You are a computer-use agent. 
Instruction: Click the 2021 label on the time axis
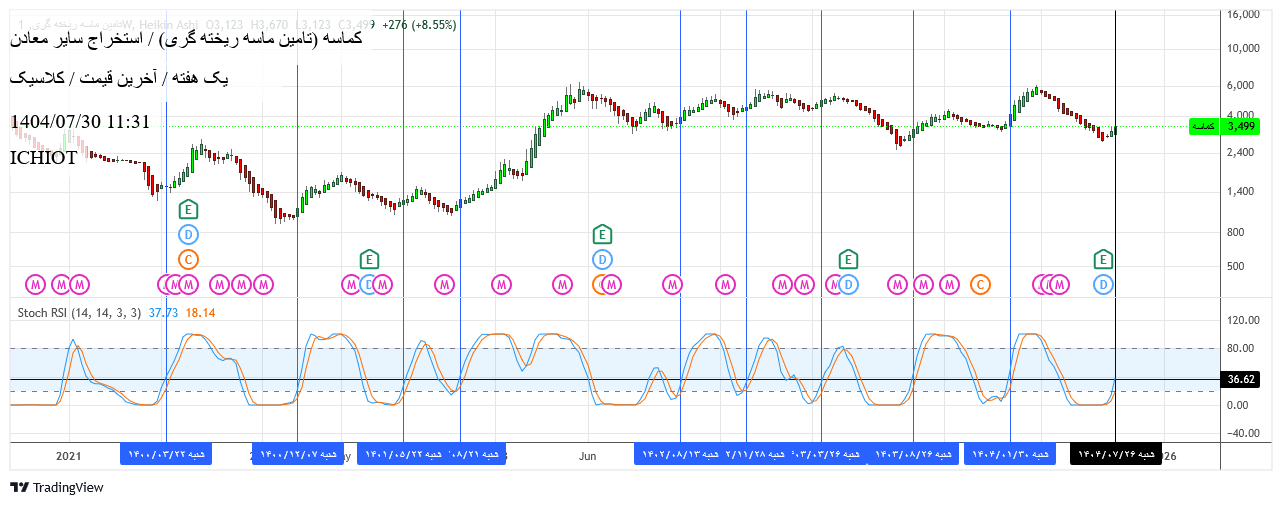(x=68, y=456)
